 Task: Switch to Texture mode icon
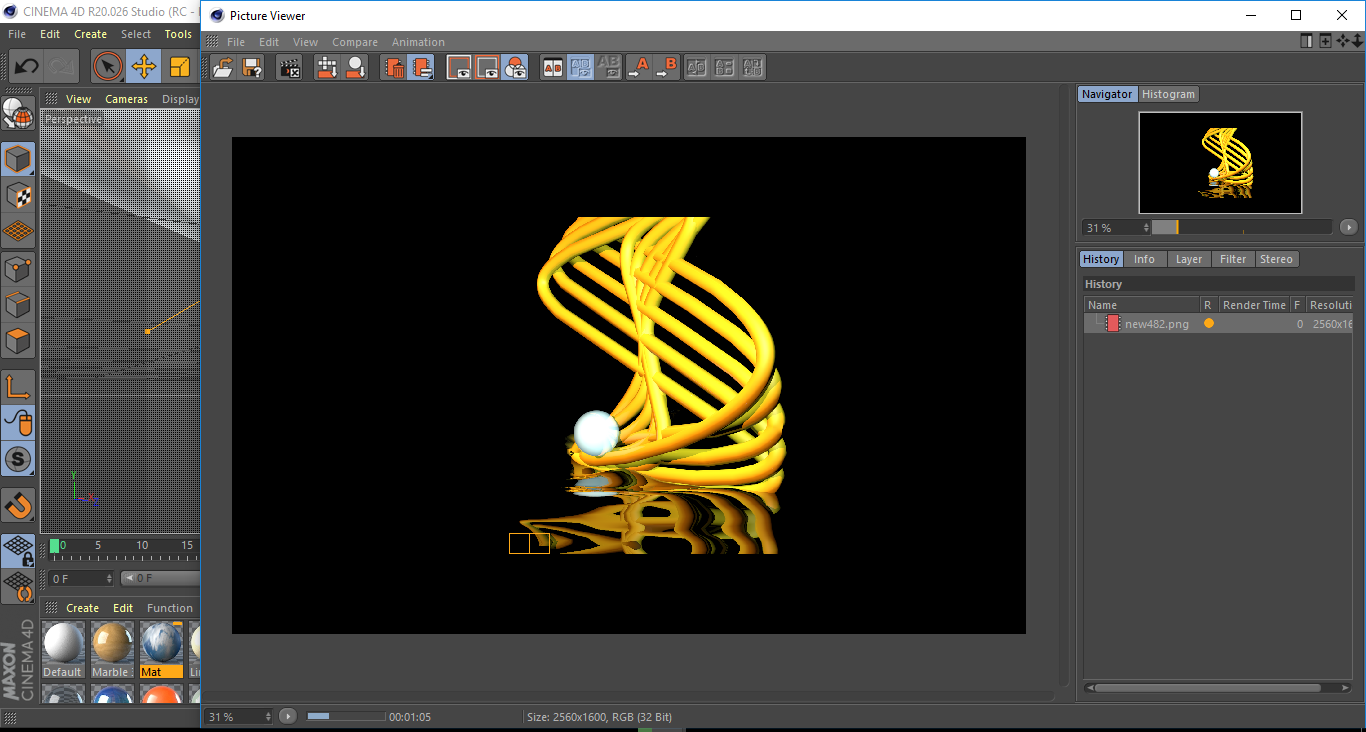click(x=17, y=195)
